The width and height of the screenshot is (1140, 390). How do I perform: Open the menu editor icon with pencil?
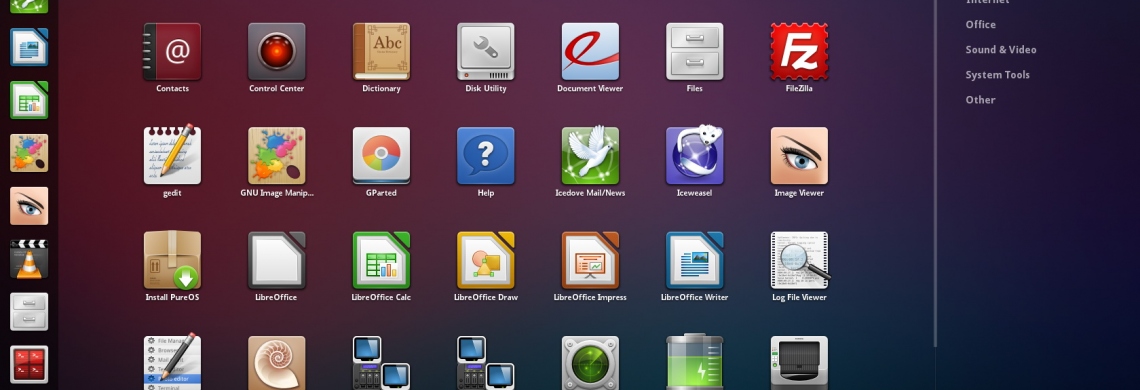(172, 362)
